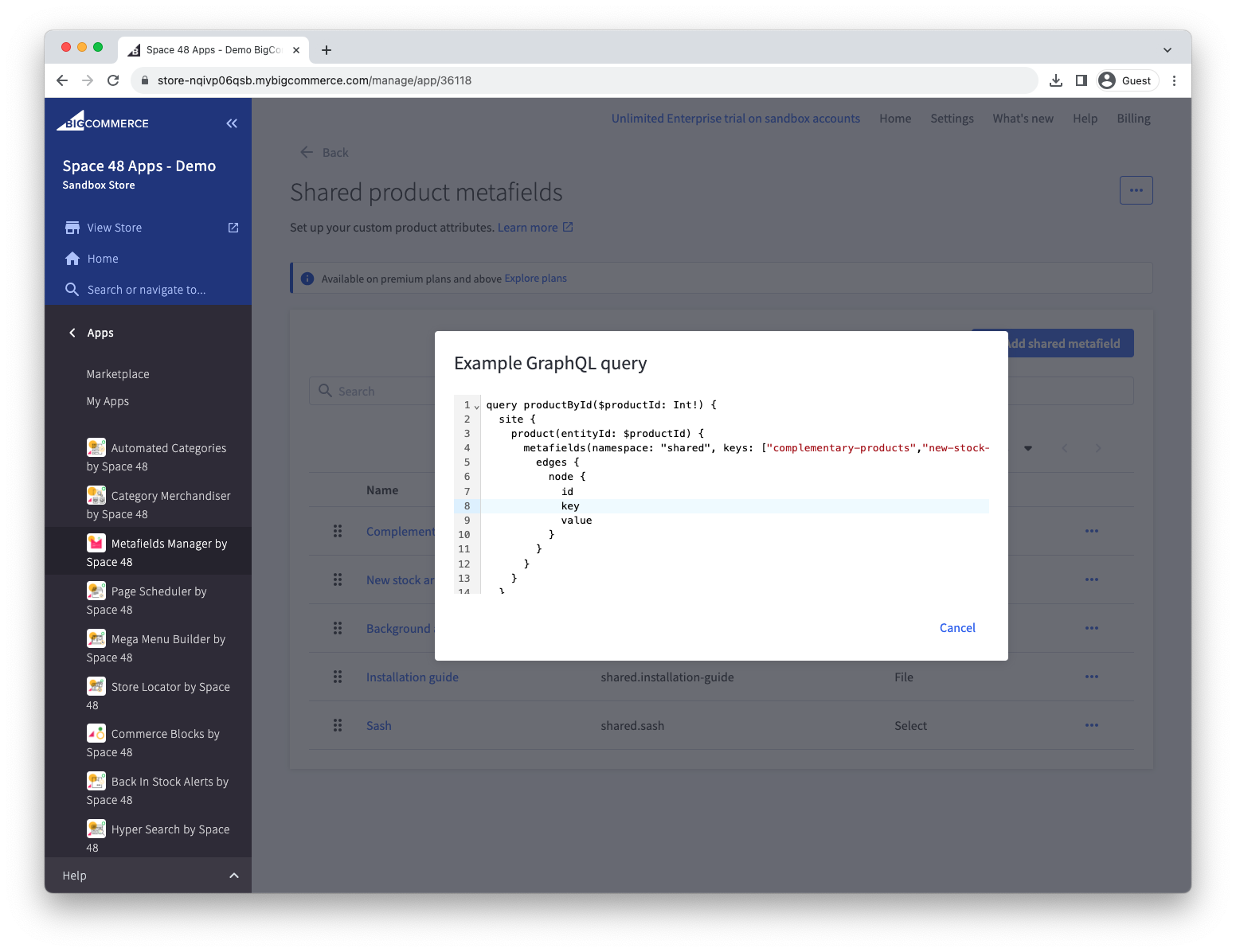The height and width of the screenshot is (952, 1236).
Task: Click the 'shared.installation-guide' cell text
Action: [667, 677]
